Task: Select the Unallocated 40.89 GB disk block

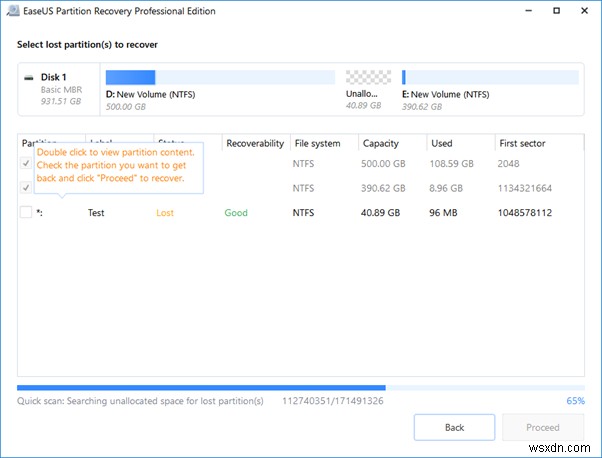Action: [x=367, y=86]
